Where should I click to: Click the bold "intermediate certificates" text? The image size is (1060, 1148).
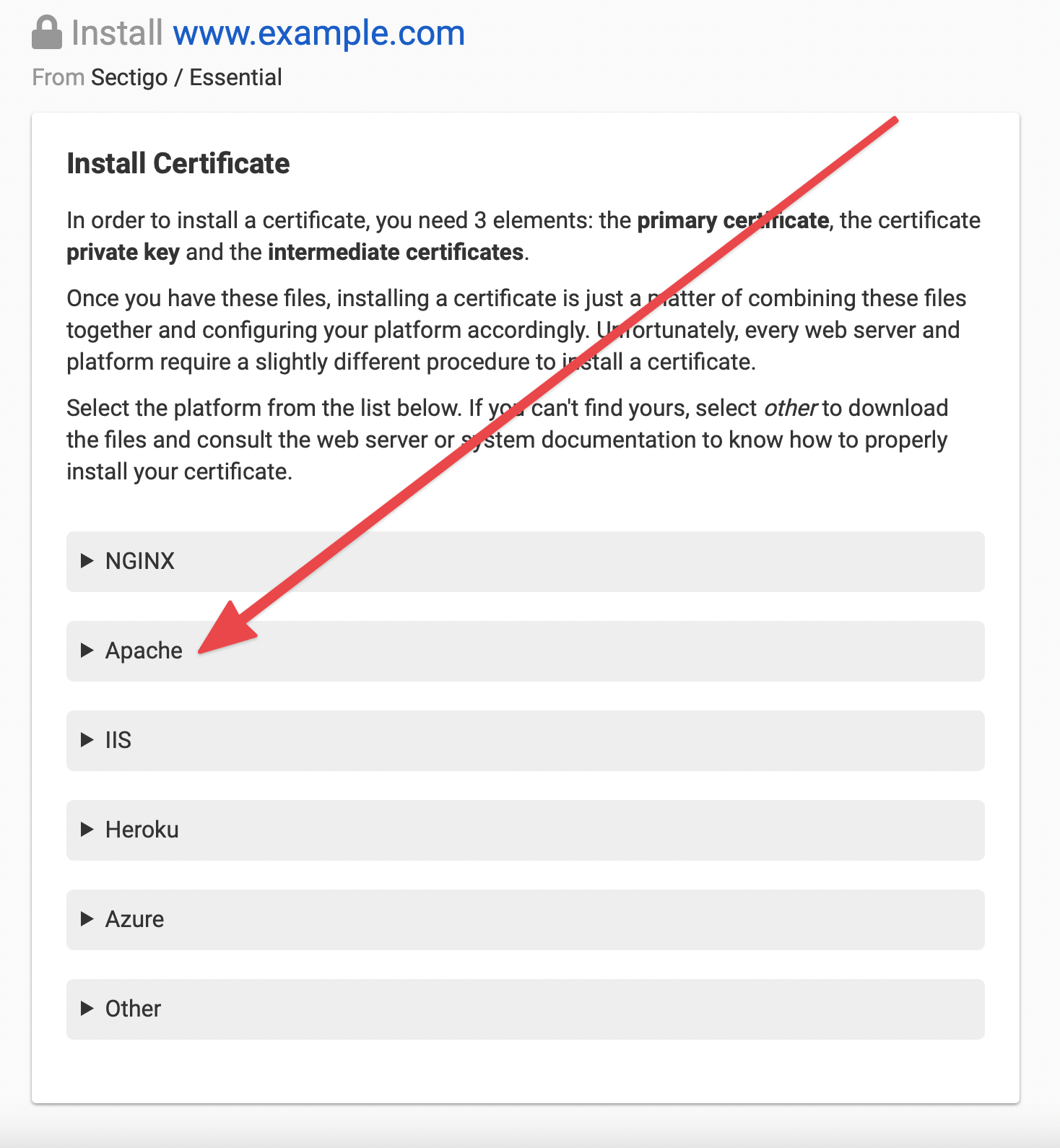pos(396,252)
